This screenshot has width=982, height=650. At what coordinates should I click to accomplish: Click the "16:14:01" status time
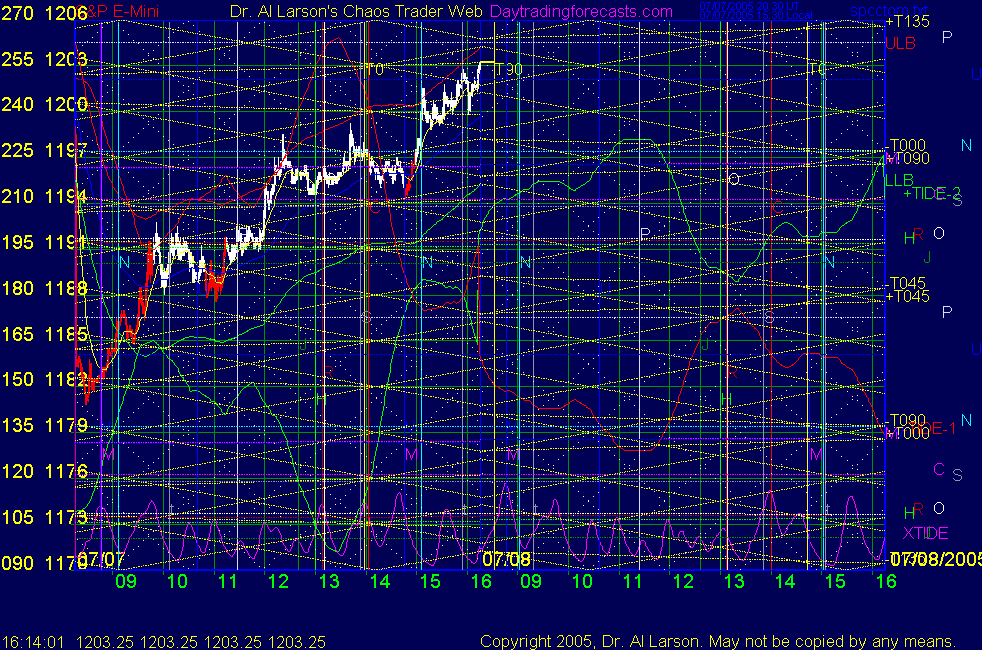(33, 642)
